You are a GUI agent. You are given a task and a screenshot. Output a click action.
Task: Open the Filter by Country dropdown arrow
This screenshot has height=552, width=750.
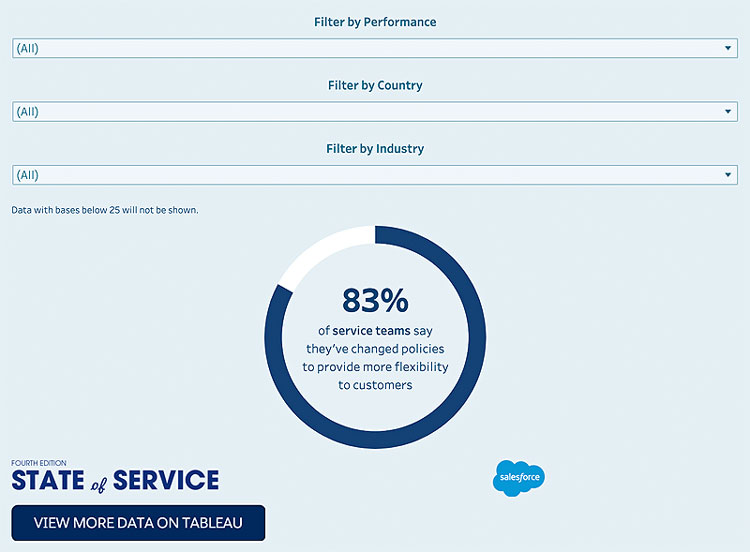tap(728, 112)
